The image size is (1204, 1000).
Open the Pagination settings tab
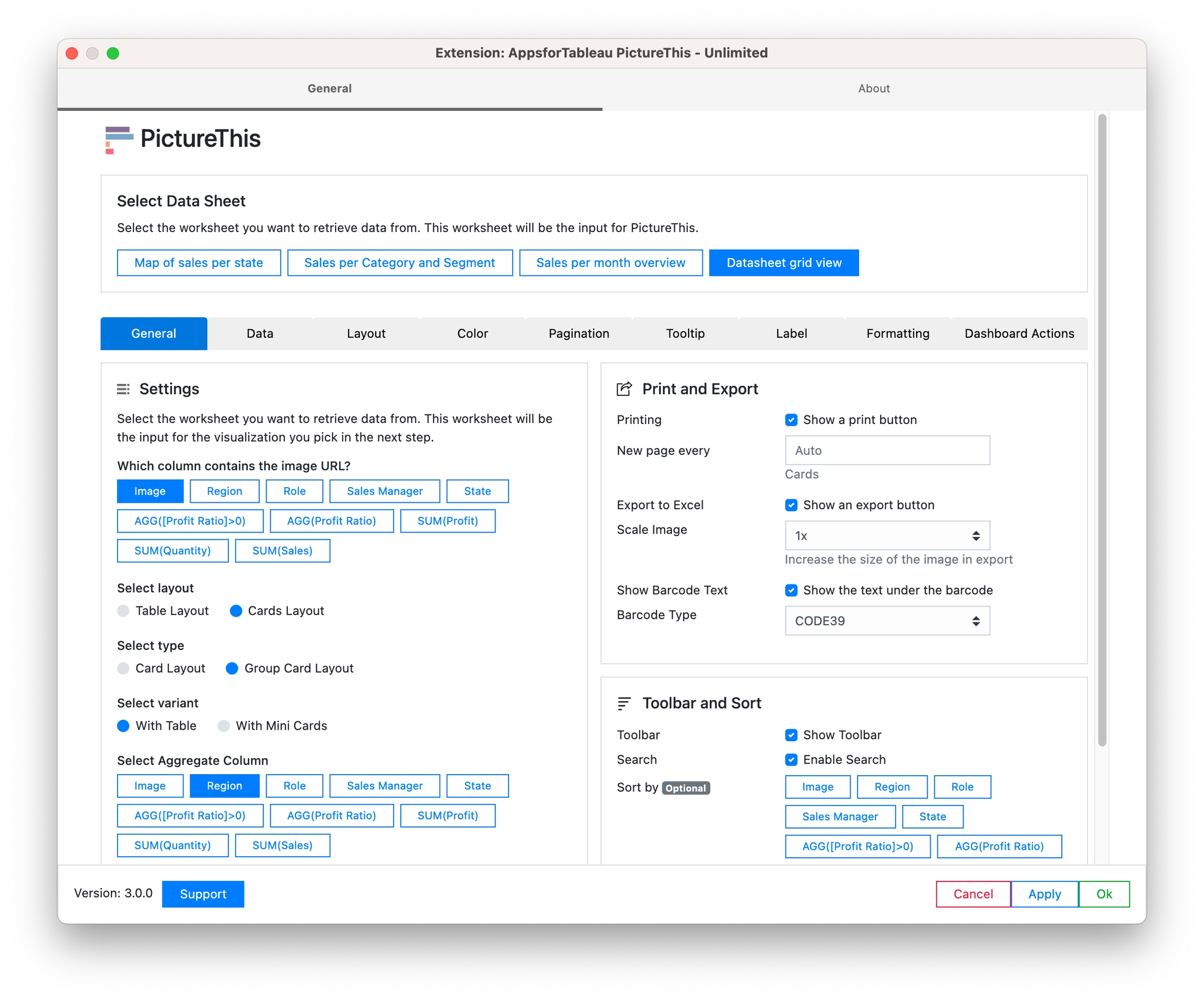[x=578, y=334]
